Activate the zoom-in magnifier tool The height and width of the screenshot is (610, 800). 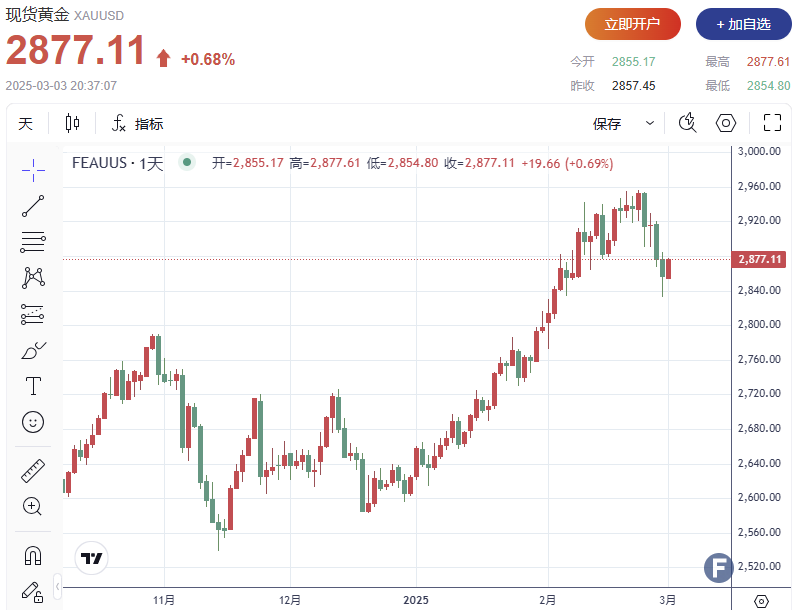click(x=33, y=507)
